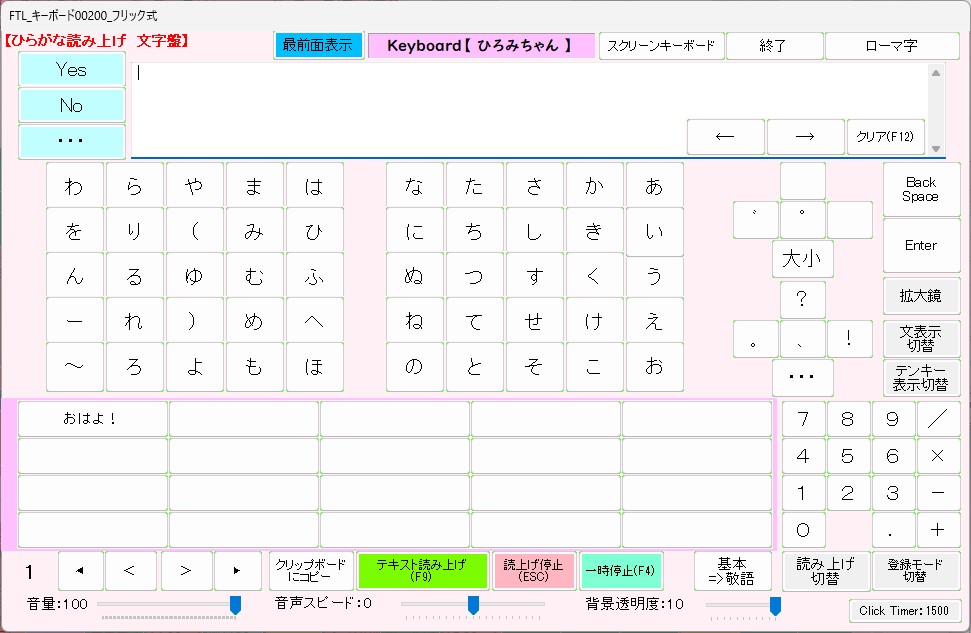Select the おはよ! preset phrase
This screenshot has width=971, height=633.
[92, 419]
